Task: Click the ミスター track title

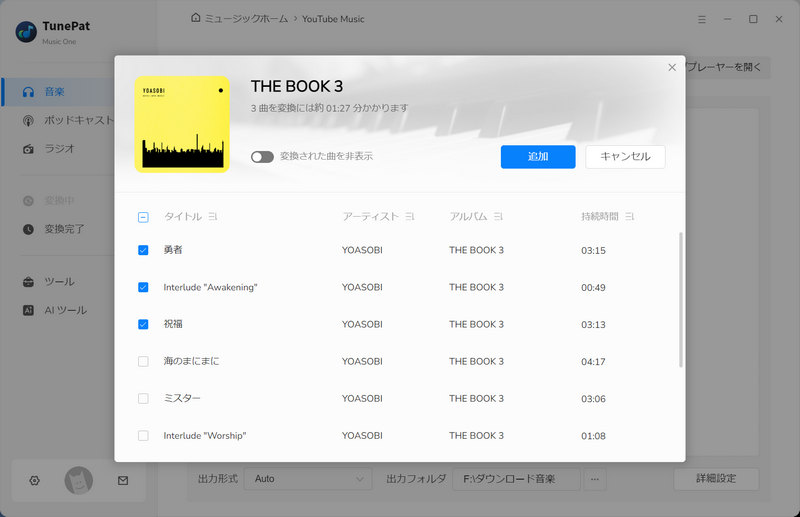Action: (182, 398)
